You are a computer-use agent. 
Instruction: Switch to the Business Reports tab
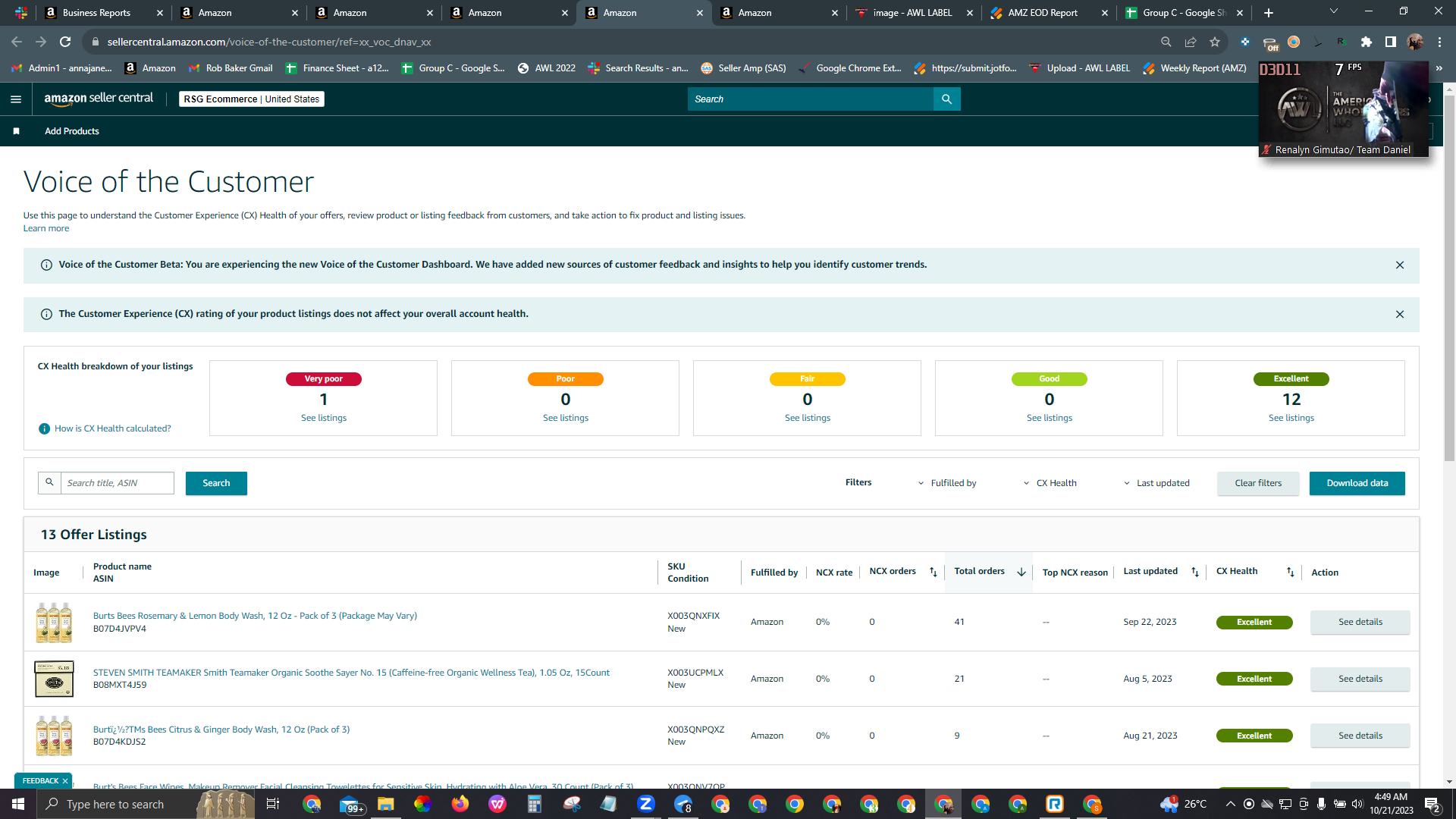(105, 13)
